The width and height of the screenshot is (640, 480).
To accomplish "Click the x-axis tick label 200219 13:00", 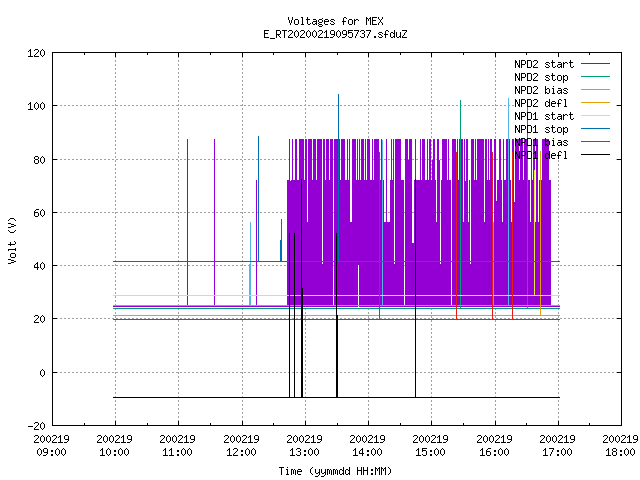I will click(x=304, y=446).
